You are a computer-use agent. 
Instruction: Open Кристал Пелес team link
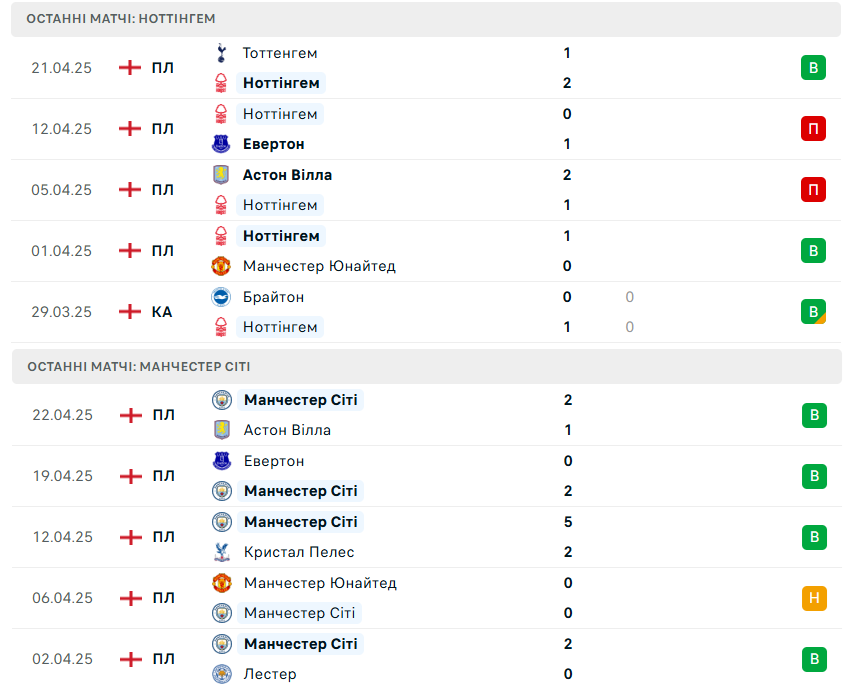pyautogui.click(x=299, y=552)
